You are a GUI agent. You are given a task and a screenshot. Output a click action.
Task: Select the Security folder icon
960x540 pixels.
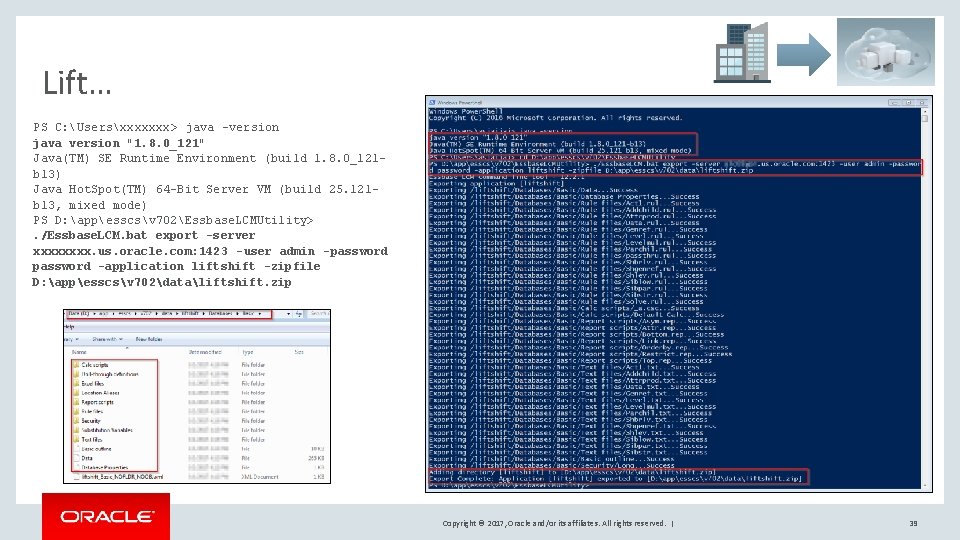pyautogui.click(x=77, y=421)
